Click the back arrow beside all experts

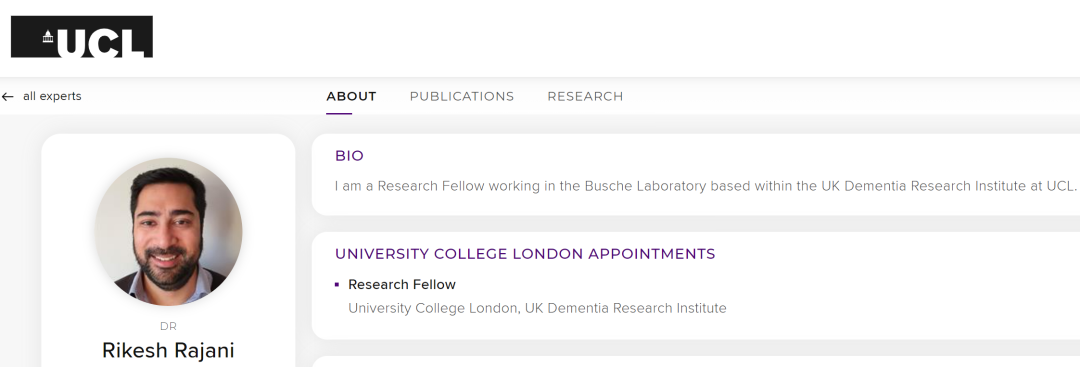tap(8, 96)
